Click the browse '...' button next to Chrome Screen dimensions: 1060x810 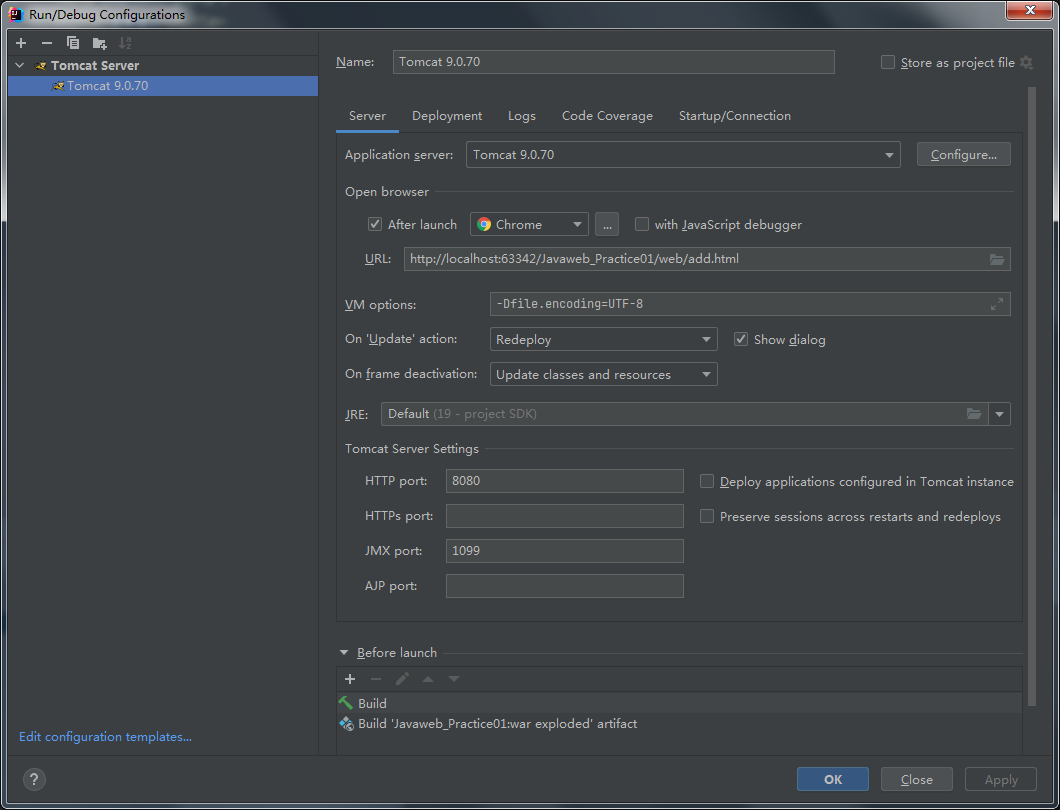click(607, 224)
